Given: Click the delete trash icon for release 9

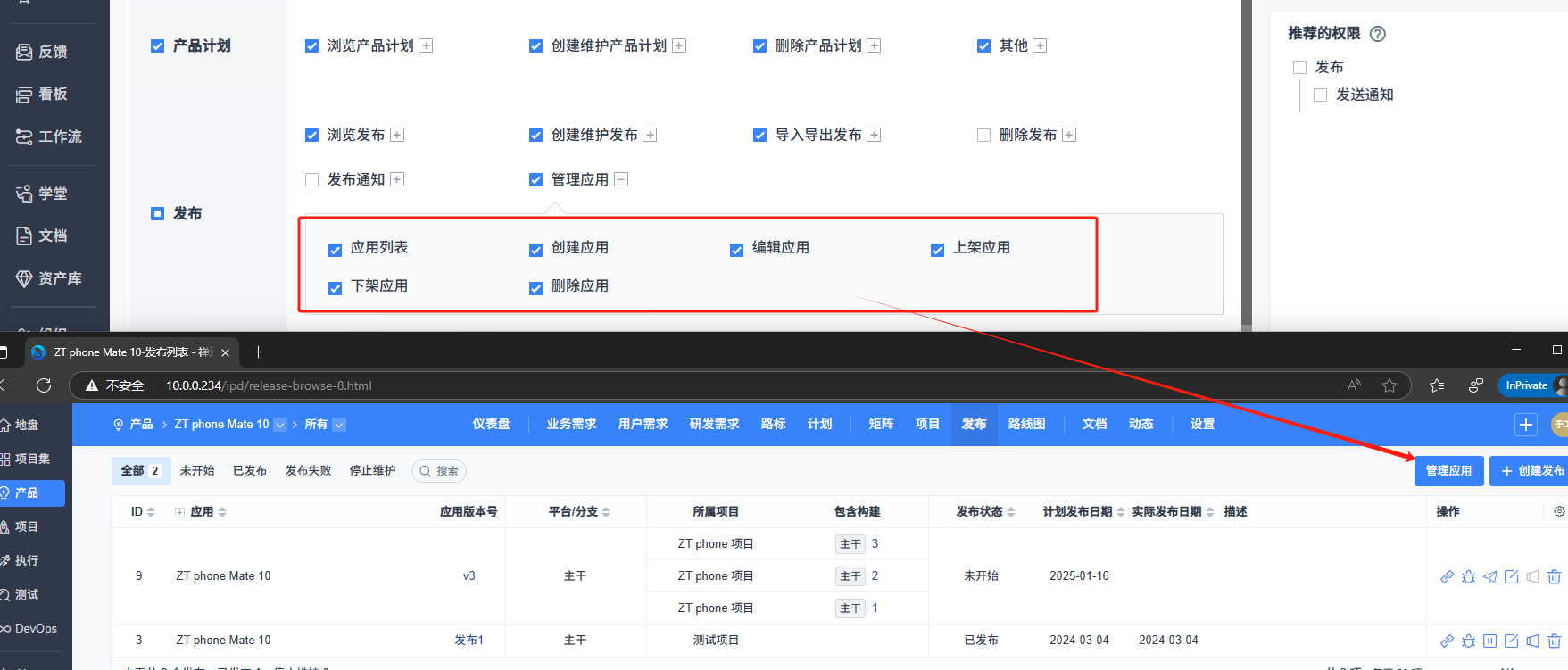Looking at the screenshot, I should [1555, 576].
